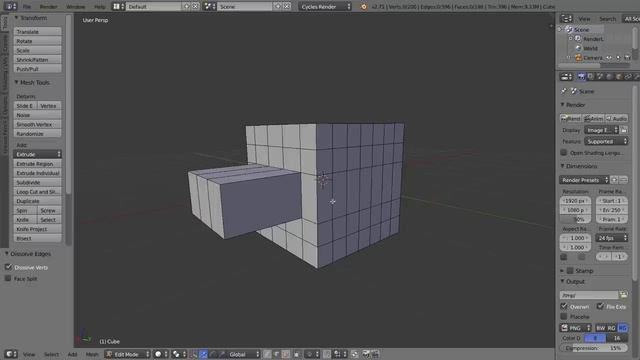Select the Object properties tab icon

pos(618,76)
